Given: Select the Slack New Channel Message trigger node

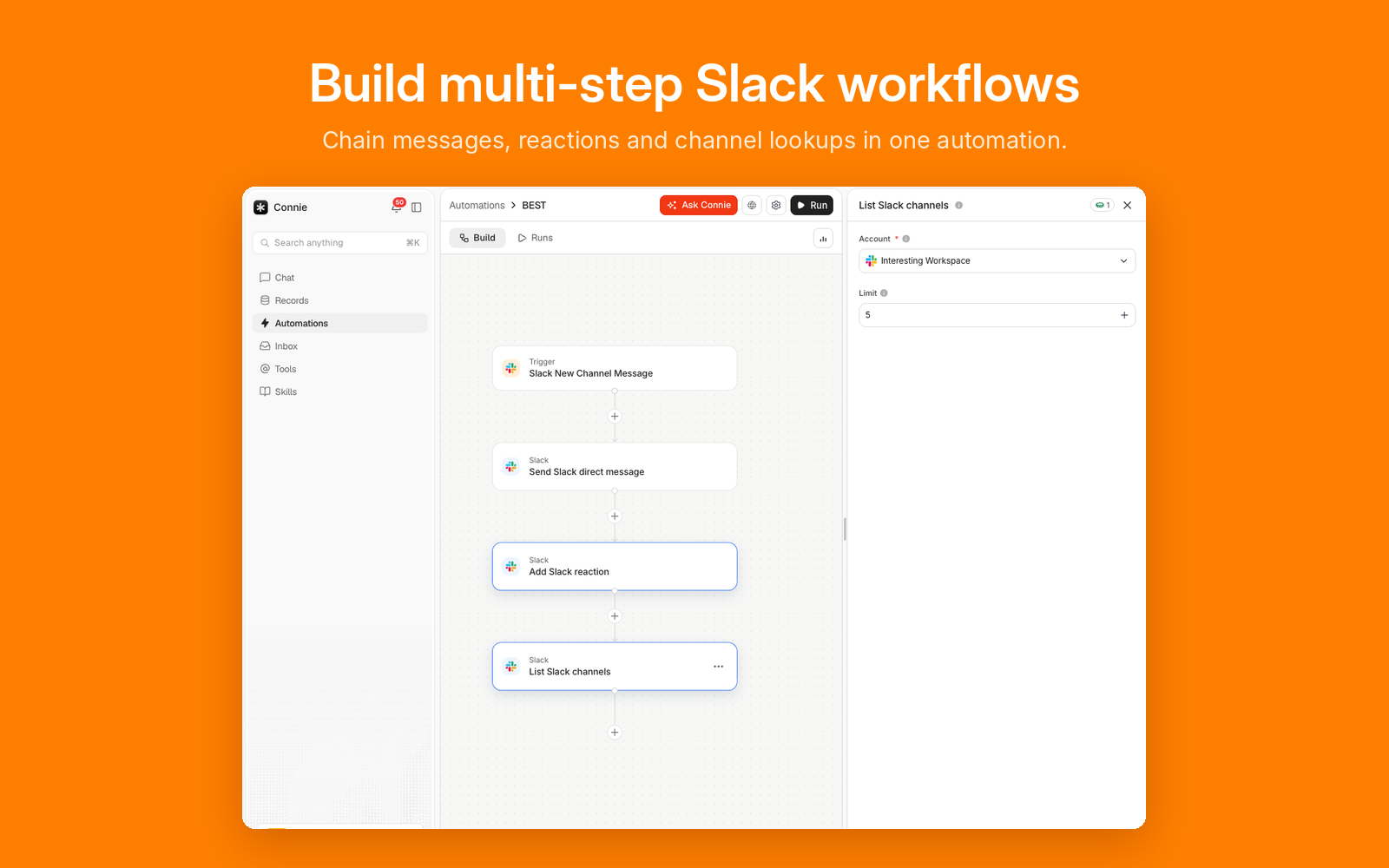Looking at the screenshot, I should (x=615, y=368).
